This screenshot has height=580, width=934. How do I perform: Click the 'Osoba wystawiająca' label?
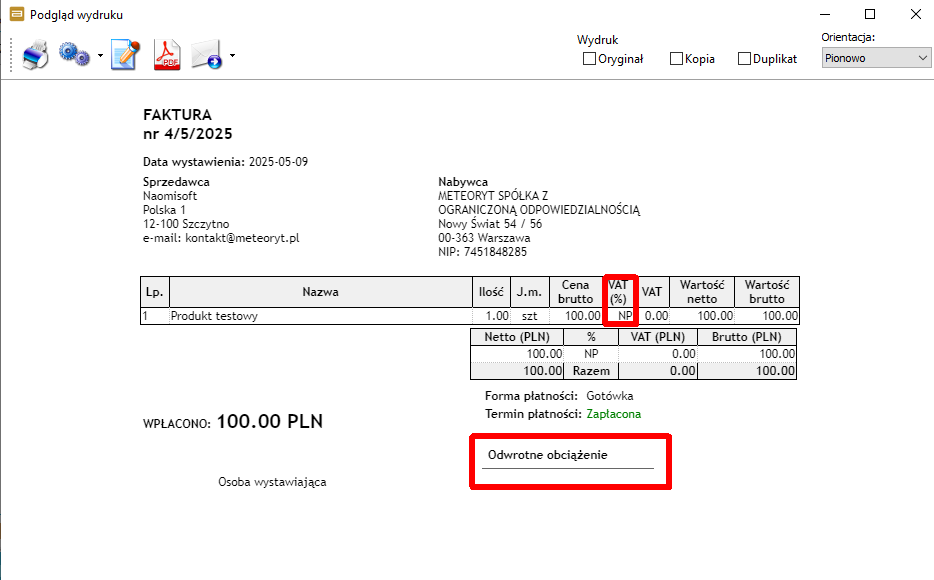point(272,482)
